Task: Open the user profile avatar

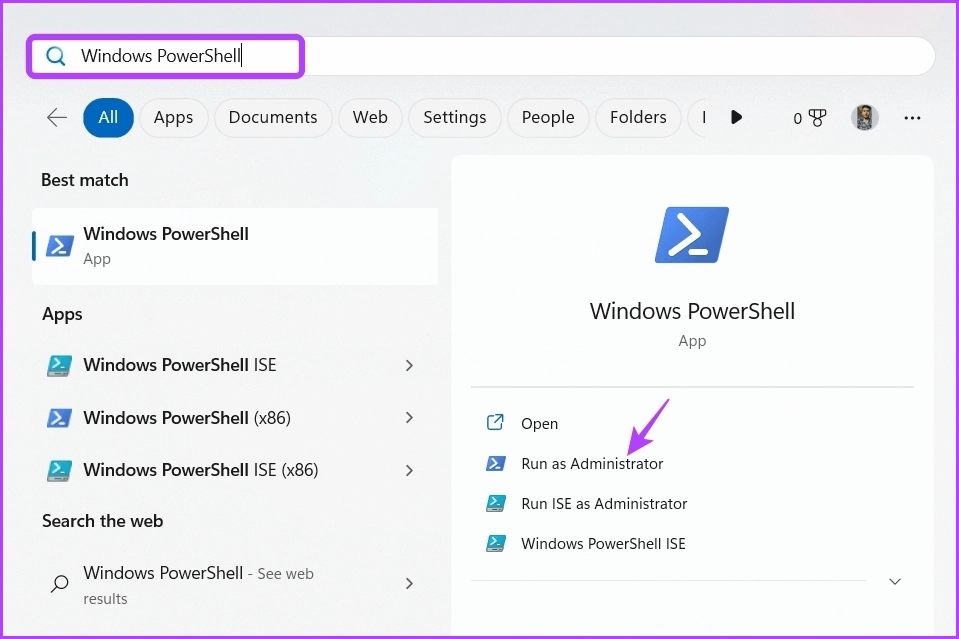Action: point(865,117)
